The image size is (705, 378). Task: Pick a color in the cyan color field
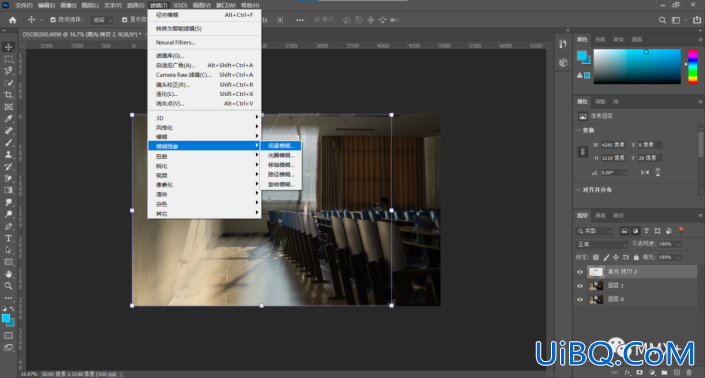(637, 67)
